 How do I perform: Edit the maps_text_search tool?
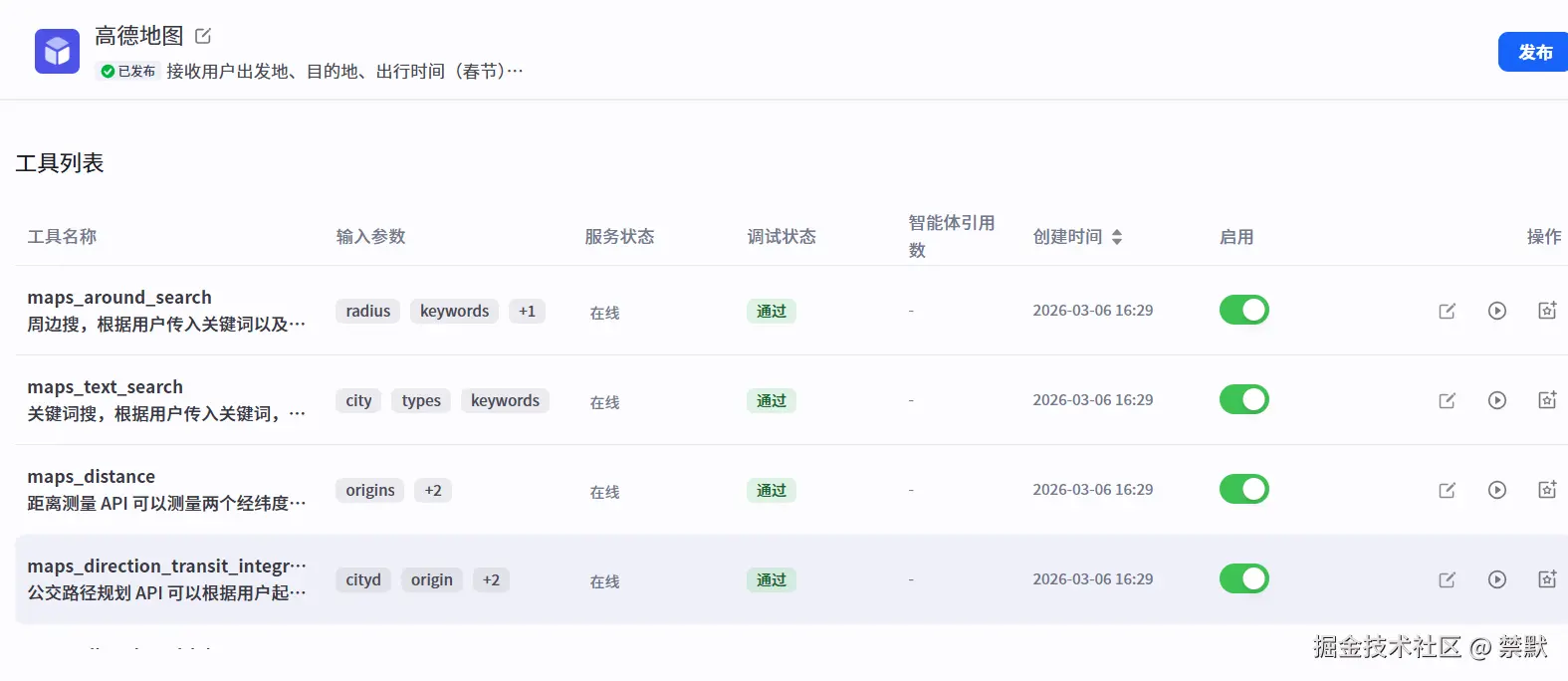click(x=1447, y=400)
